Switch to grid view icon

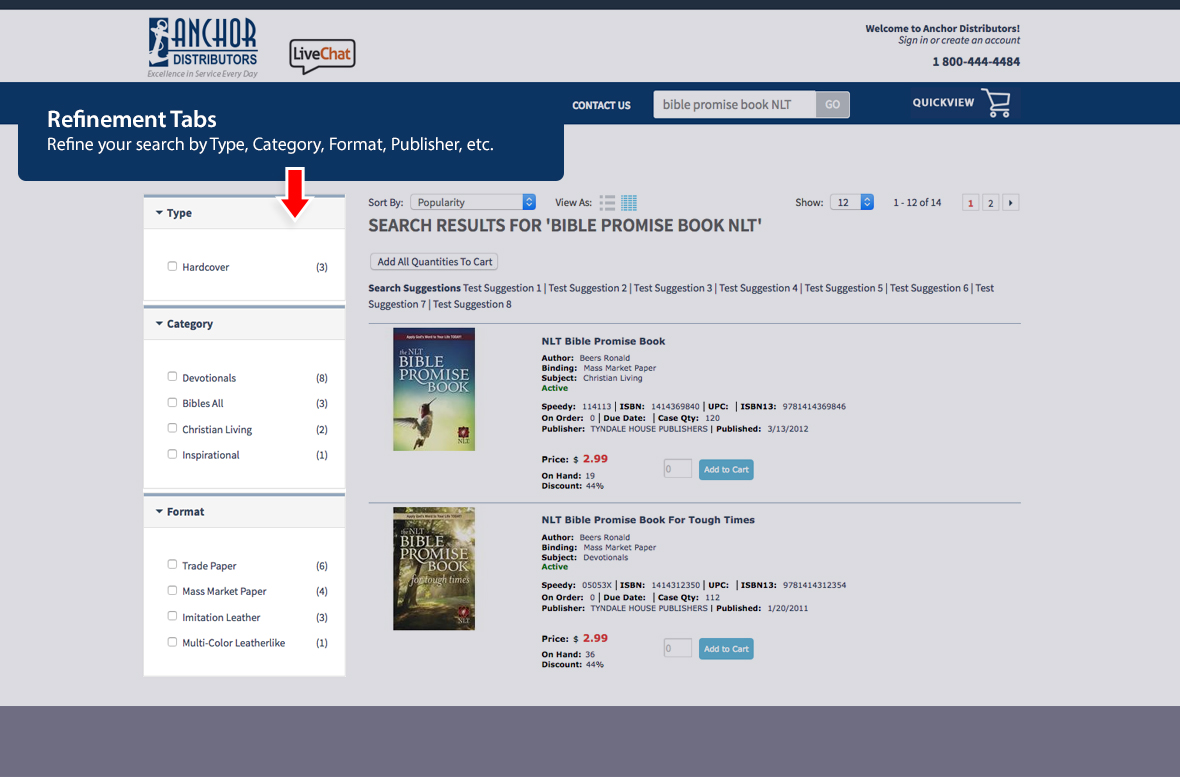click(x=629, y=203)
